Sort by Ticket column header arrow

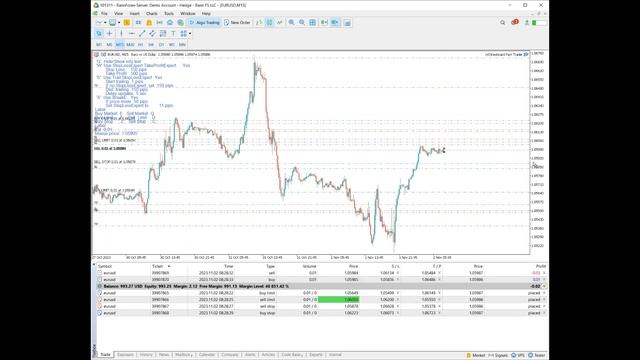click(169, 266)
